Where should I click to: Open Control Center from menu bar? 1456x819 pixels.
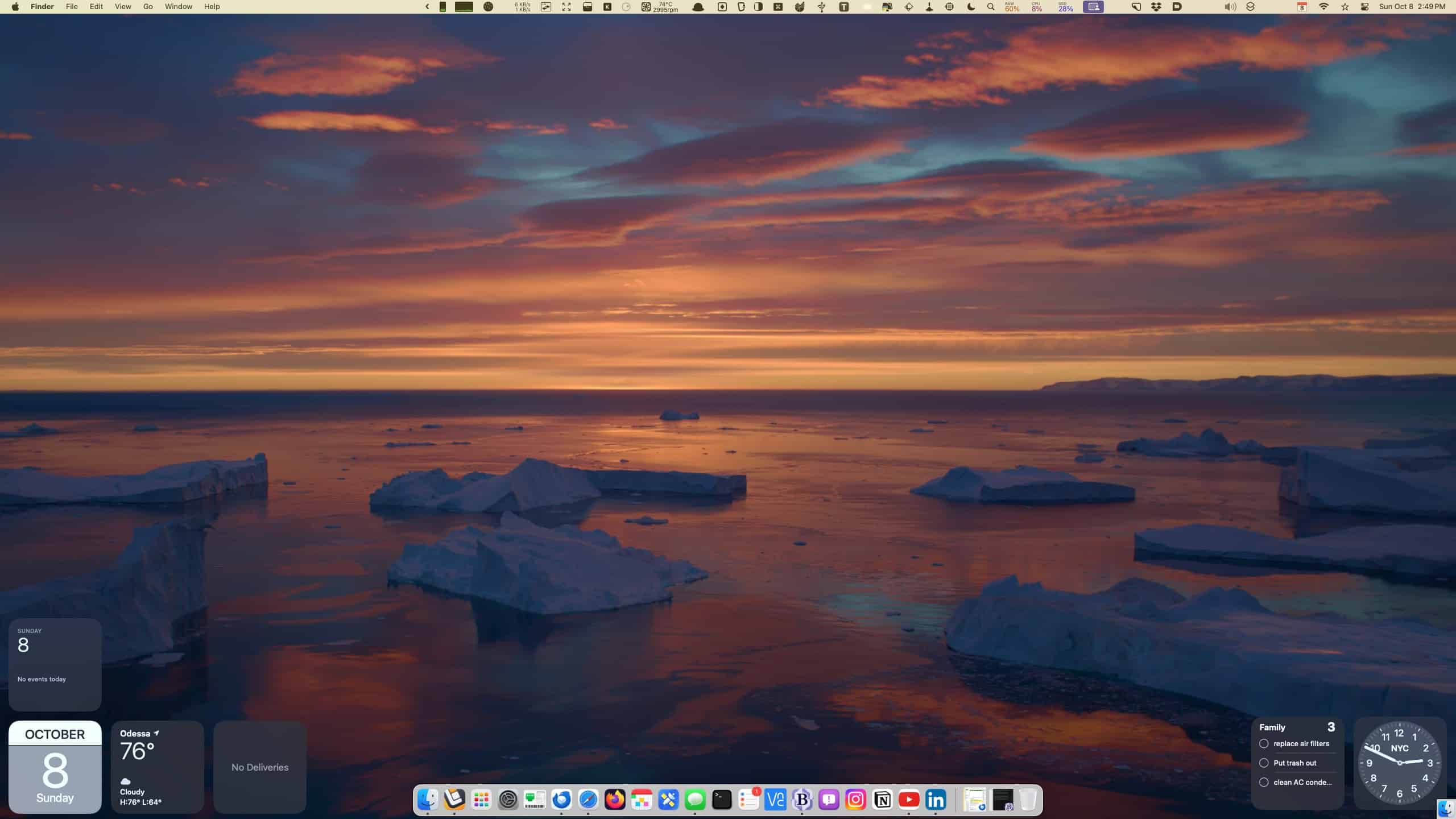[1364, 7]
